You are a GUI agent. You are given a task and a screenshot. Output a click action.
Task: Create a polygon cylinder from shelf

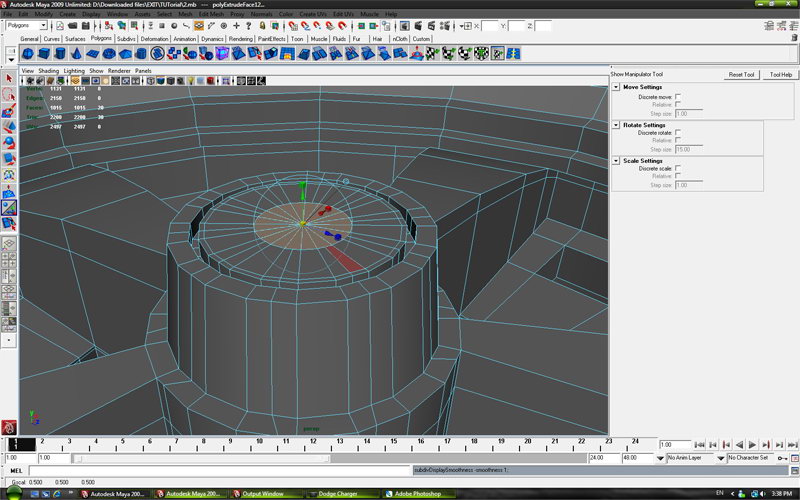point(62,53)
